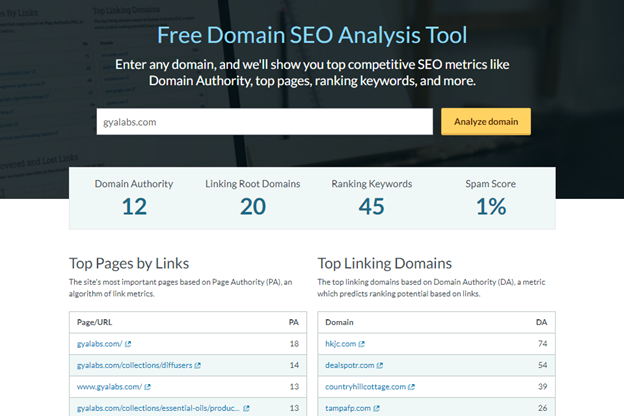Viewport: 624px width, 416px height.
Task: Click PA value 18 for gyalabs.com/
Action: pos(294,344)
